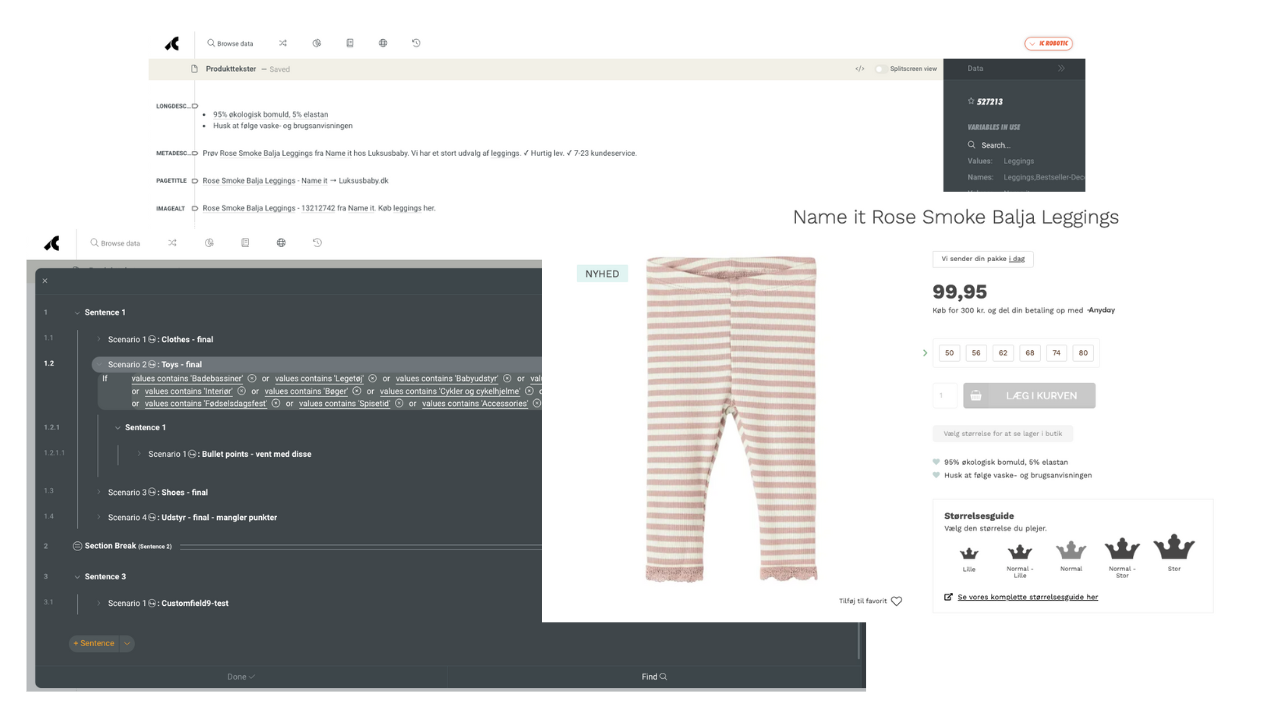Image resolution: width=1280 pixels, height=720 pixels.
Task: Click the PAGETITLE field label
Action: click(x=172, y=181)
